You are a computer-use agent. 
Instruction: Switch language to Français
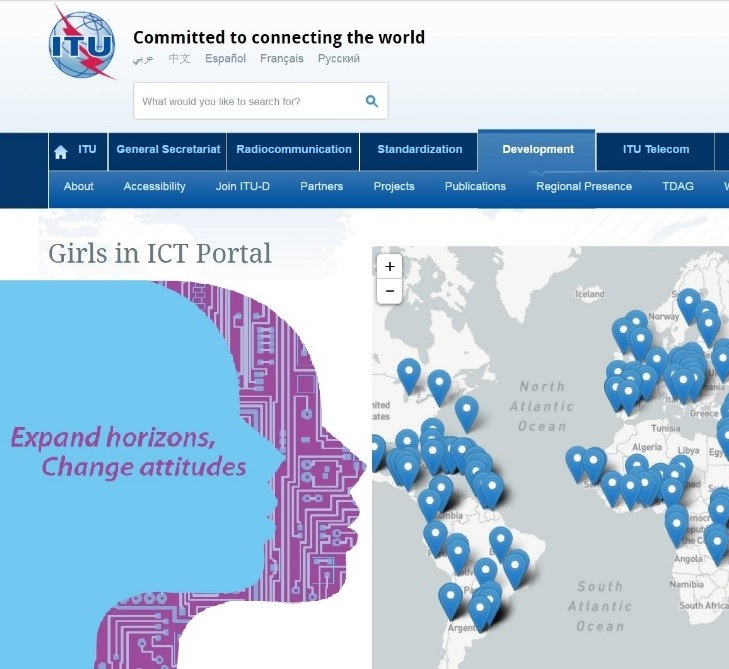coord(282,59)
